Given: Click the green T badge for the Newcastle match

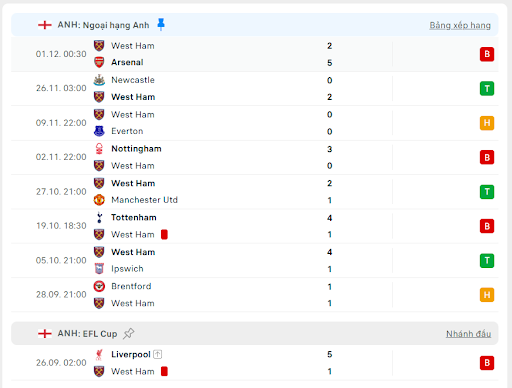Looking at the screenshot, I should tap(487, 89).
